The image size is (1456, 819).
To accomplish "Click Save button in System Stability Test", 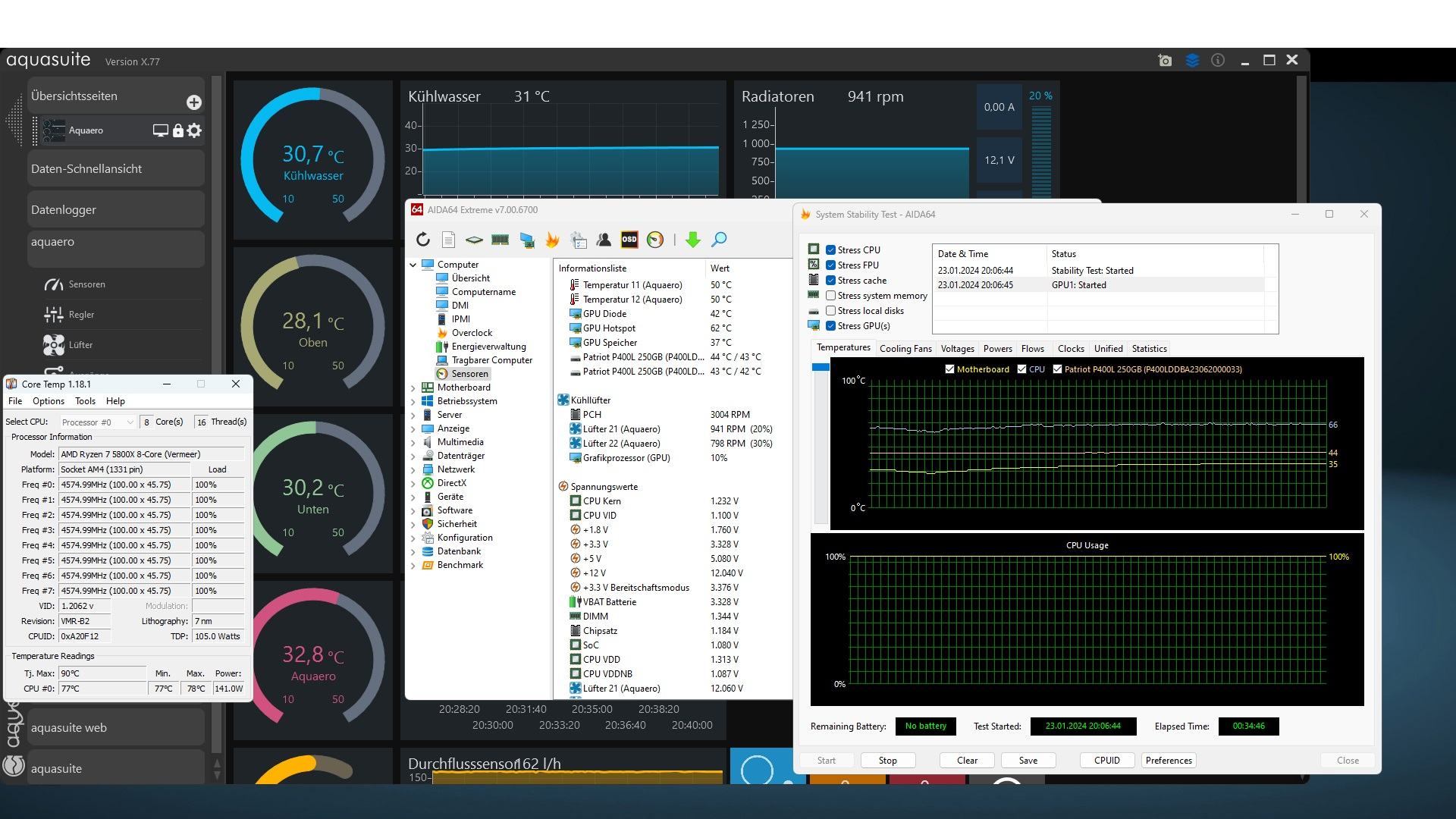I will tap(1028, 761).
